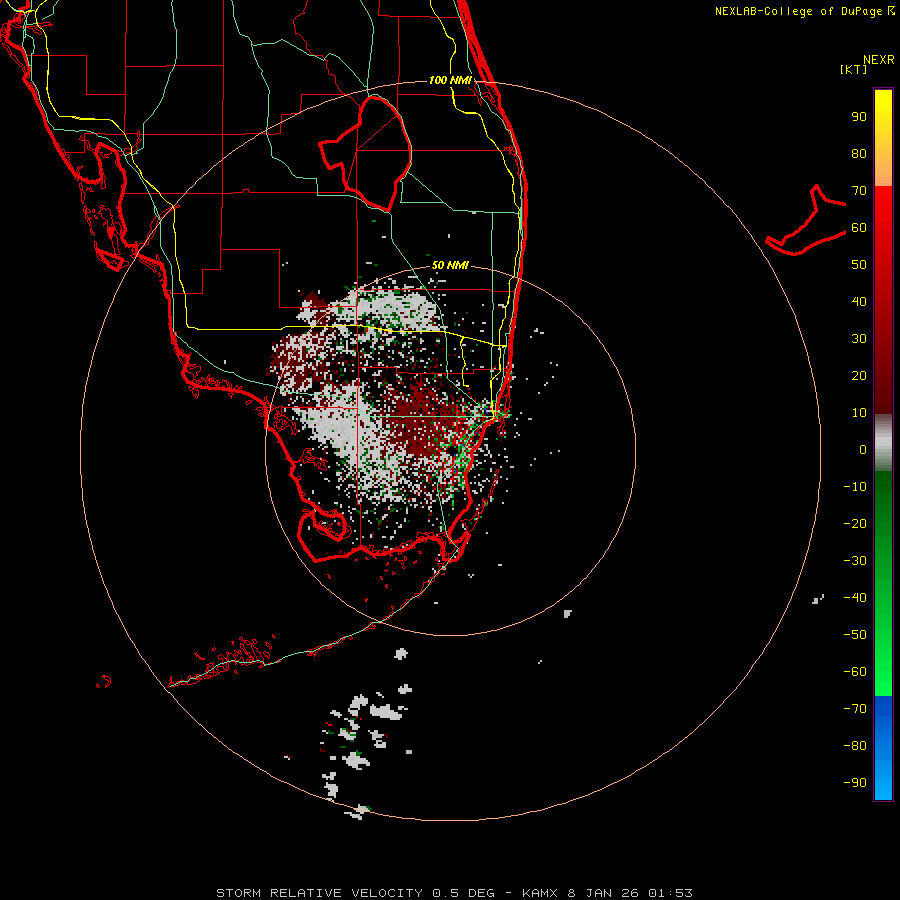Click the KAMX station identifier in caption

point(541,893)
